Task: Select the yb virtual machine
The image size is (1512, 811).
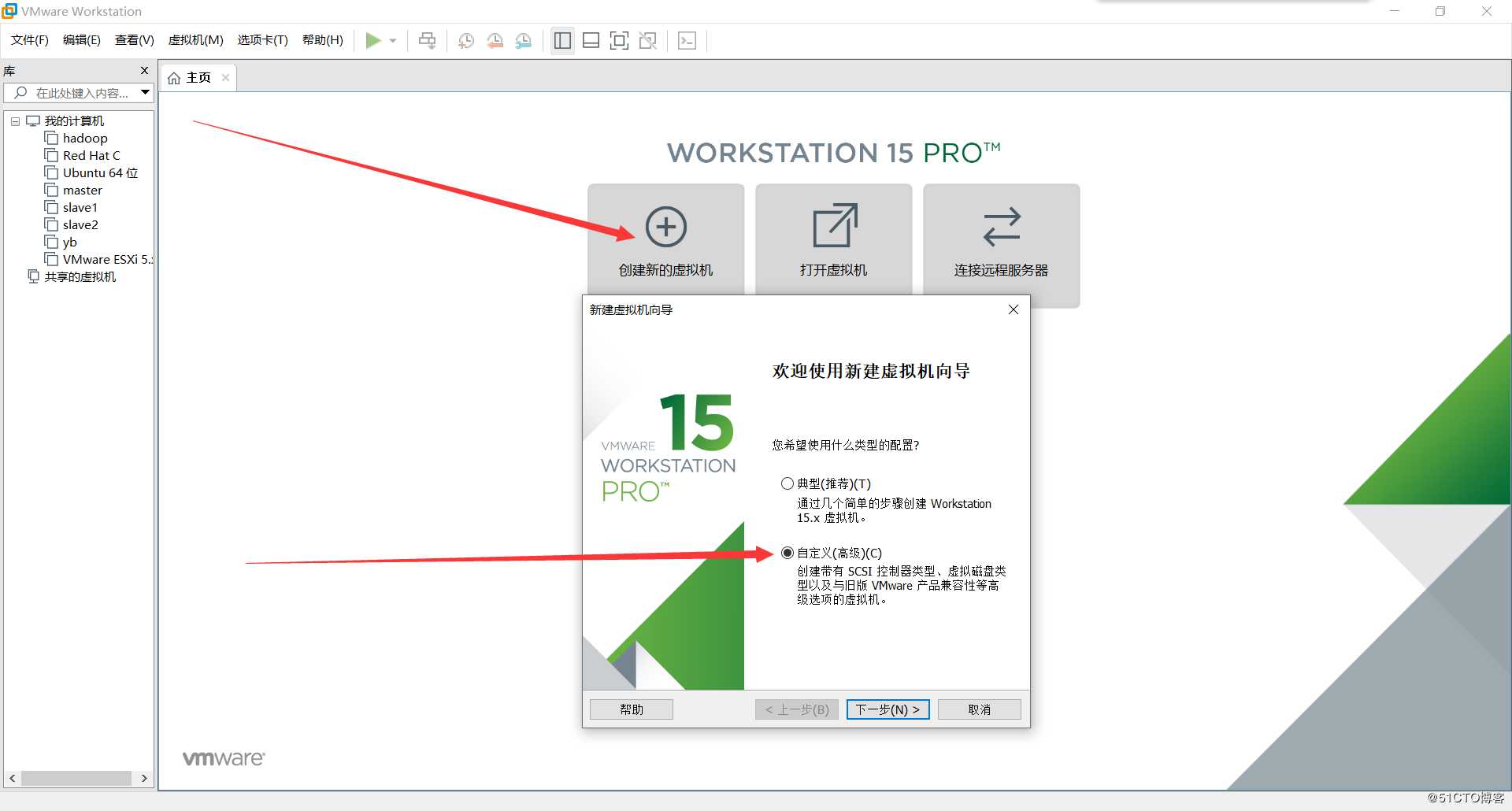Action: click(x=70, y=242)
